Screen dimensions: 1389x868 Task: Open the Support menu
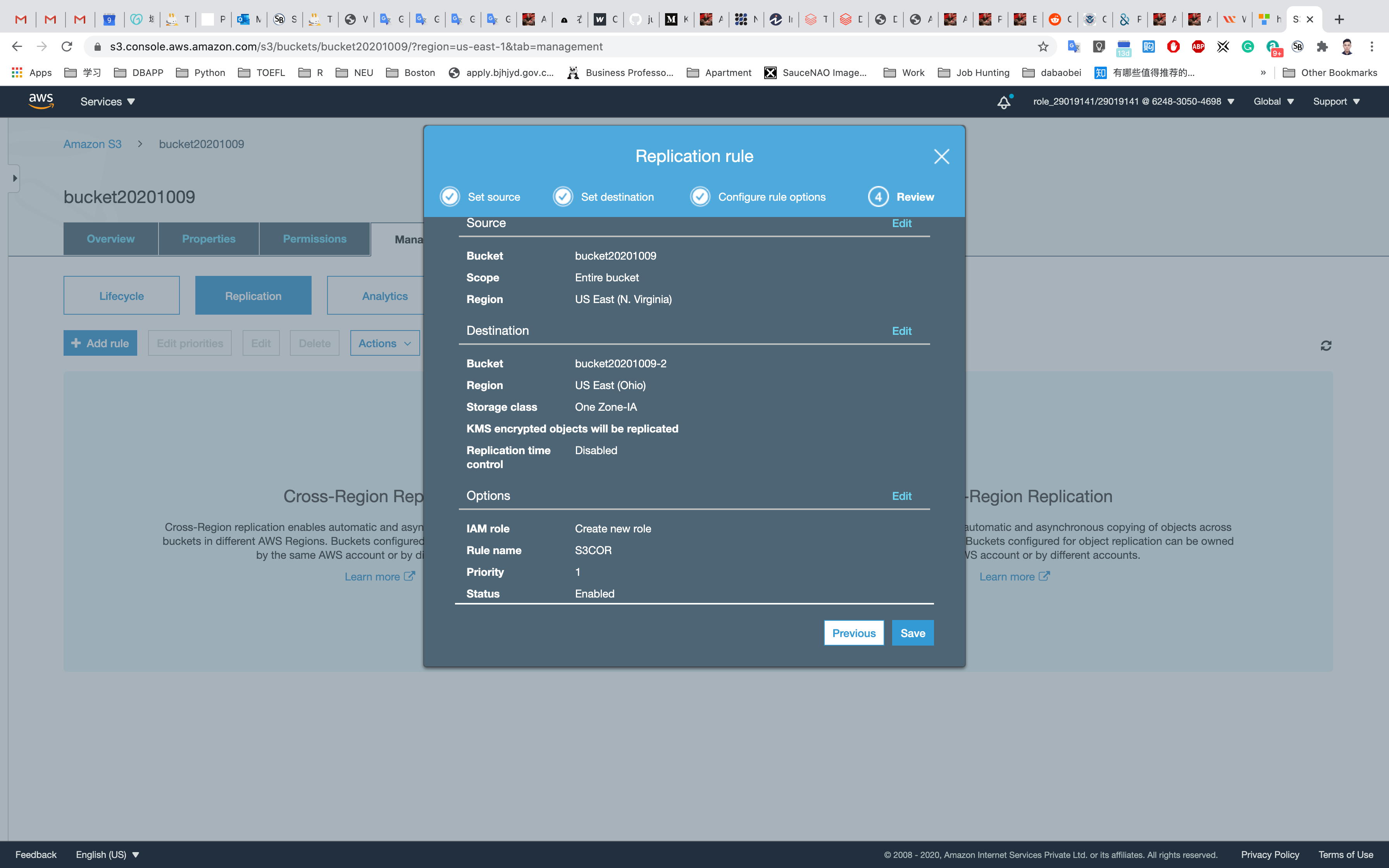point(1336,102)
